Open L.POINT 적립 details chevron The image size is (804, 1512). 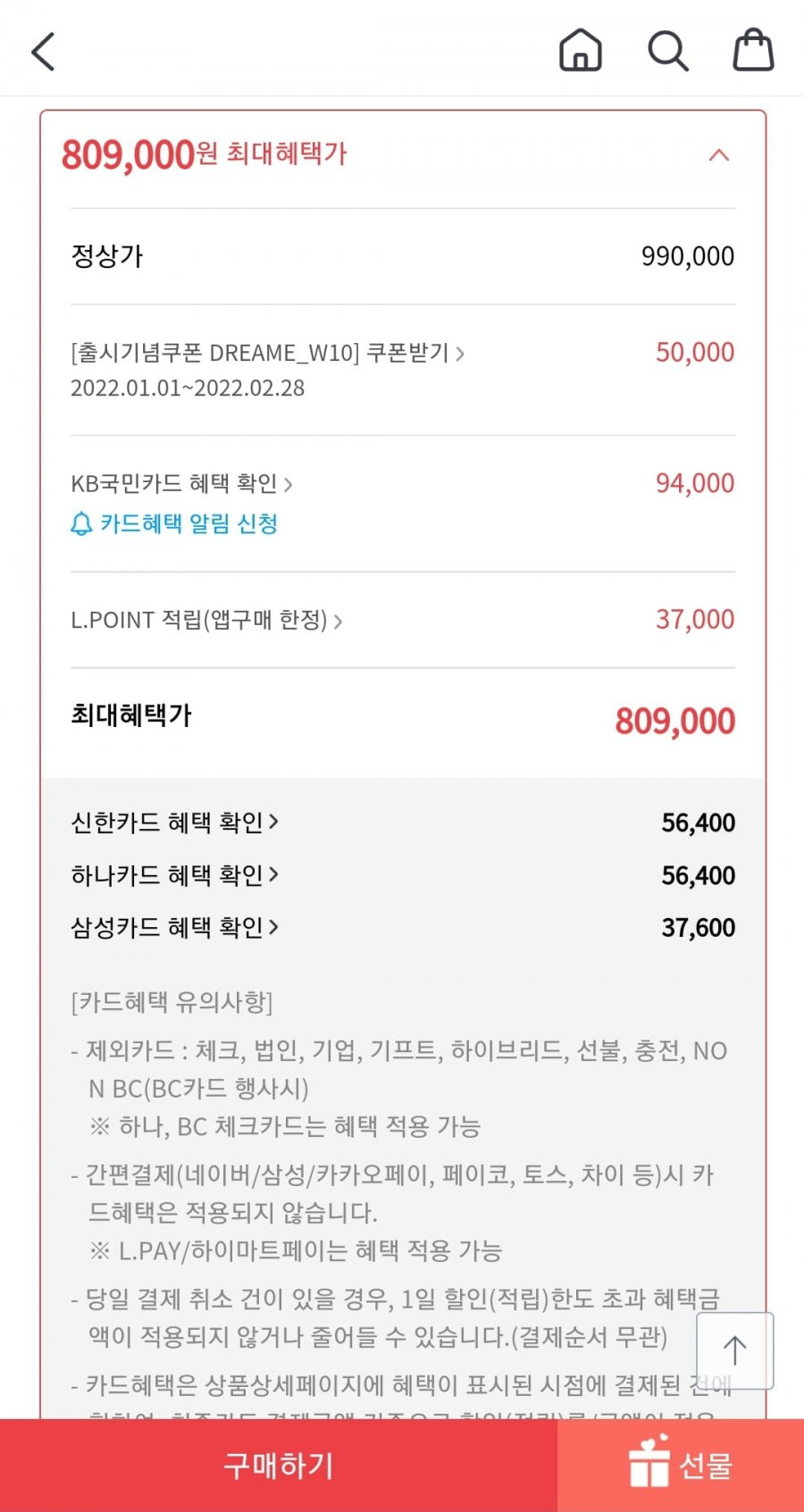pyautogui.click(x=338, y=622)
